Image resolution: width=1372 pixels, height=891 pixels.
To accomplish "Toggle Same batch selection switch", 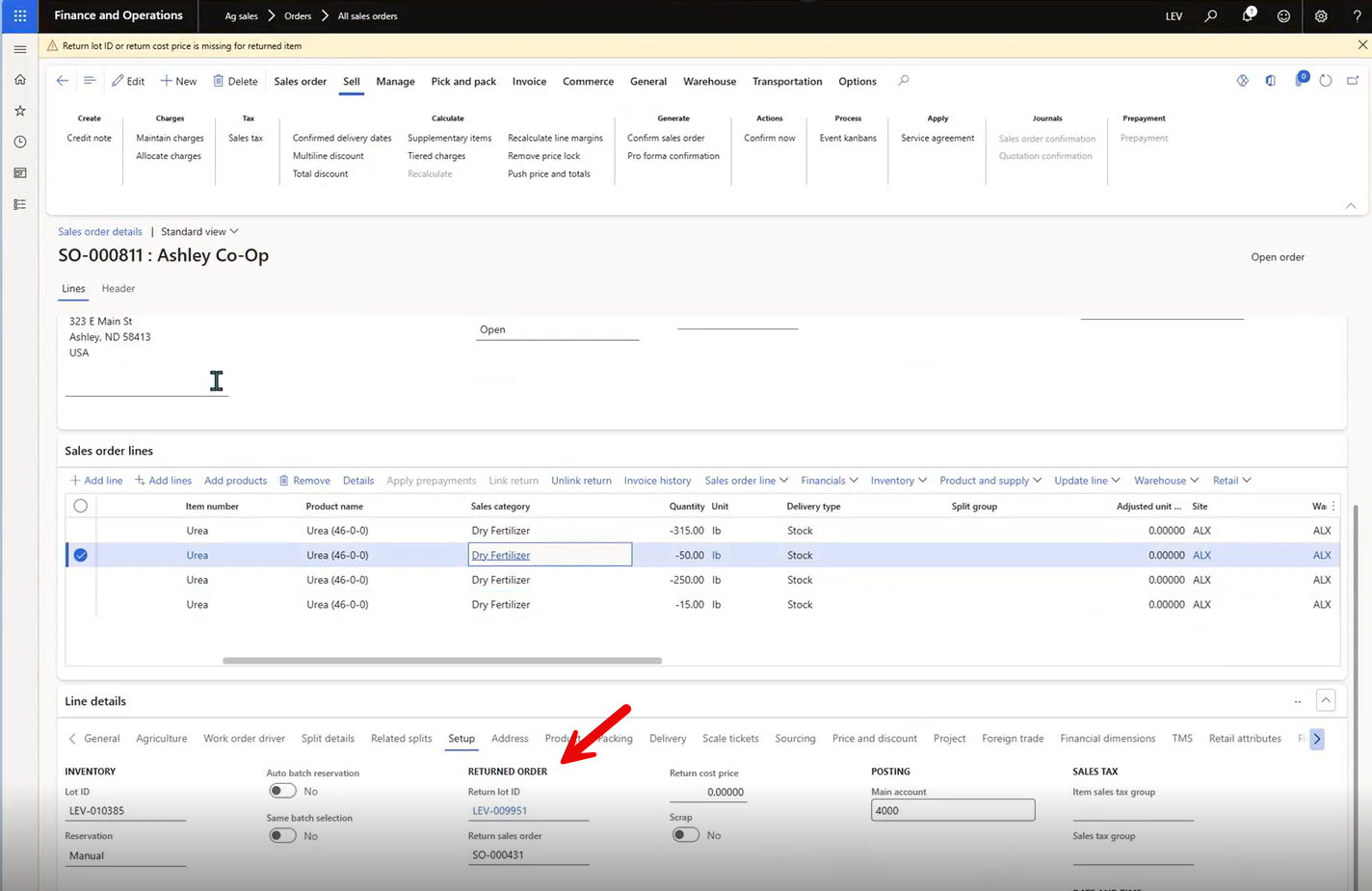I will 282,836.
